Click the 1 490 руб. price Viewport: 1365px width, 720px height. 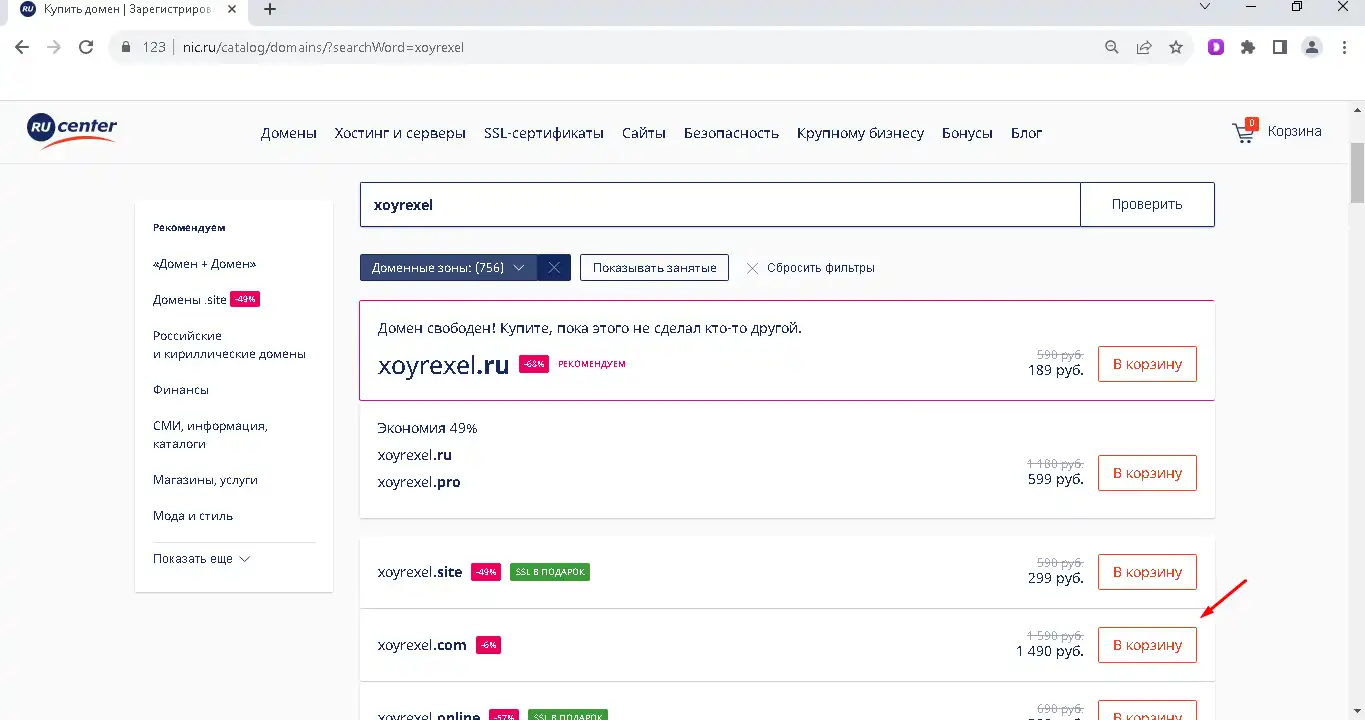(x=1050, y=651)
